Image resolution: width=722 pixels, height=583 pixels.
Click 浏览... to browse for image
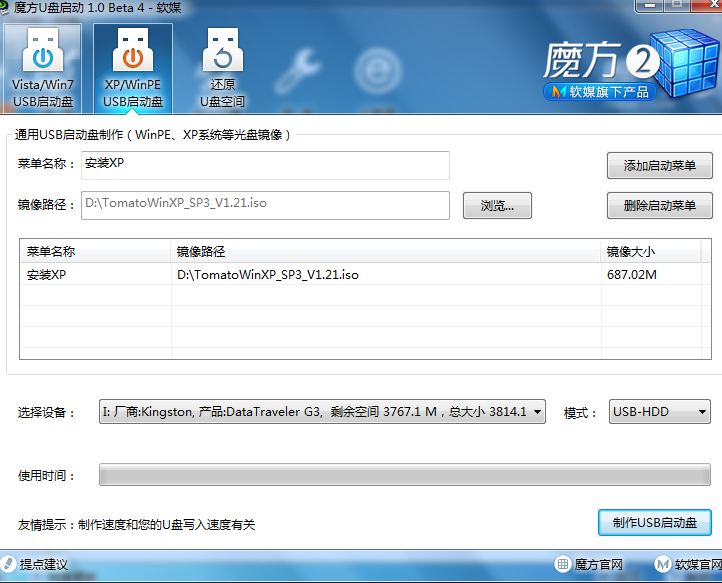(497, 206)
